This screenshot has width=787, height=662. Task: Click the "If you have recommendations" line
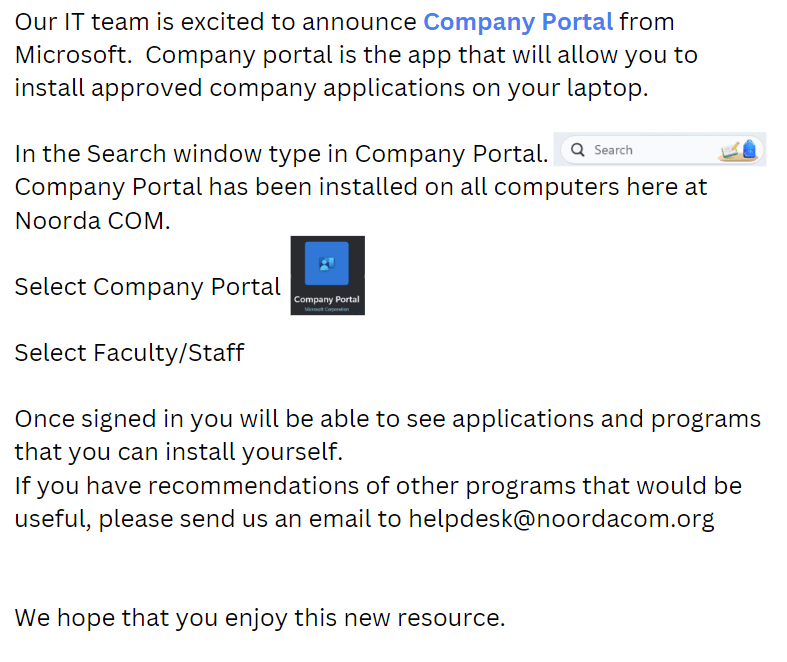pyautogui.click(x=378, y=486)
